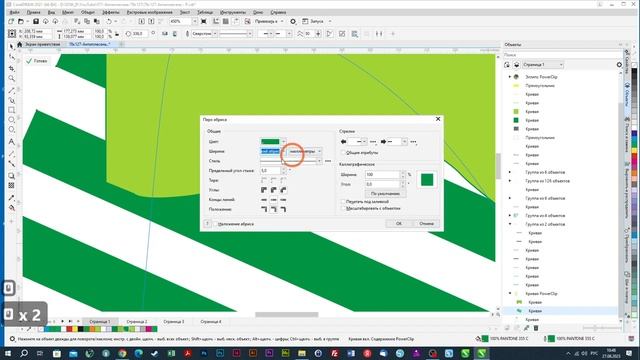
Task: Select the Text tool letter A
Action: click(x=11, y=142)
